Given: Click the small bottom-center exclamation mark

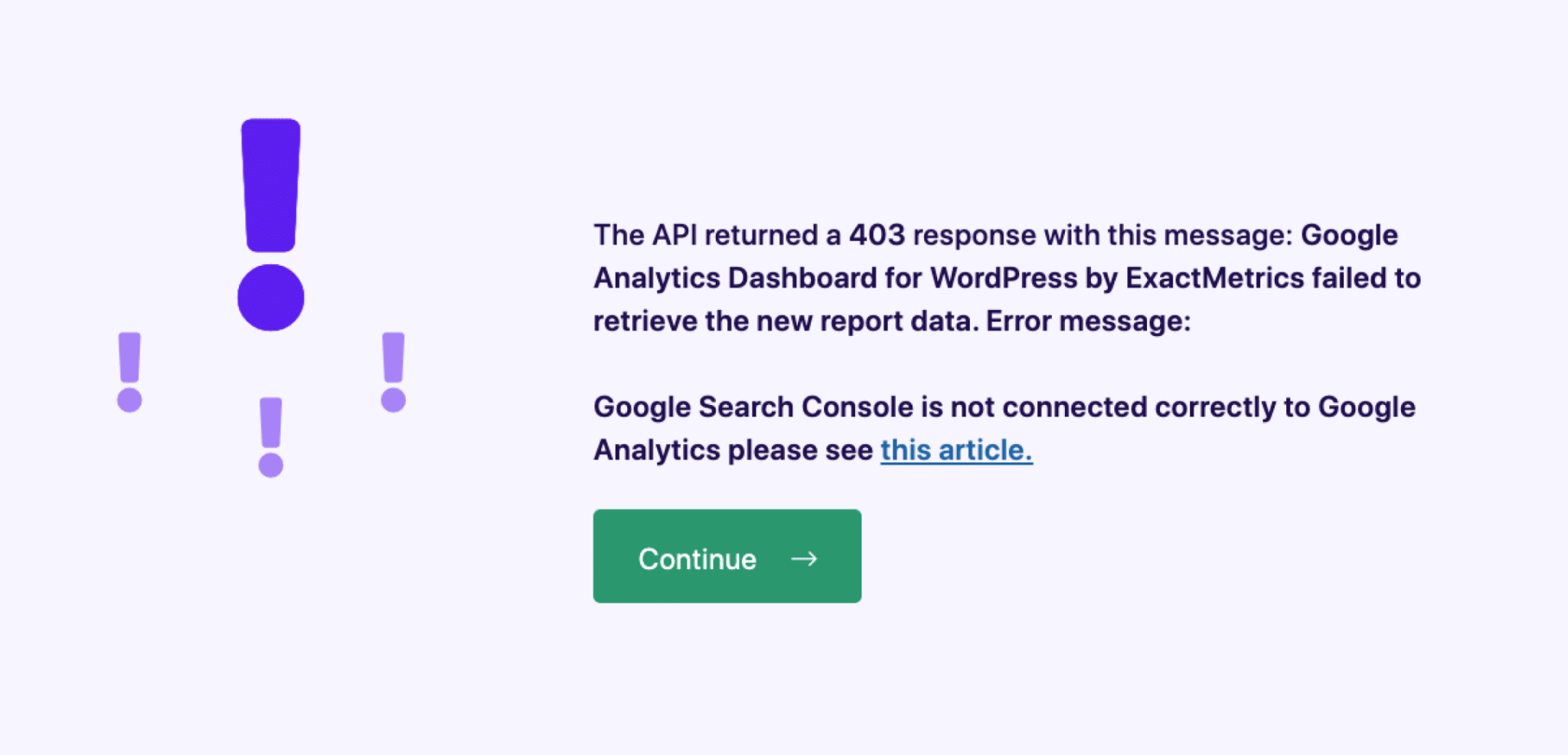Looking at the screenshot, I should pyautogui.click(x=271, y=437).
